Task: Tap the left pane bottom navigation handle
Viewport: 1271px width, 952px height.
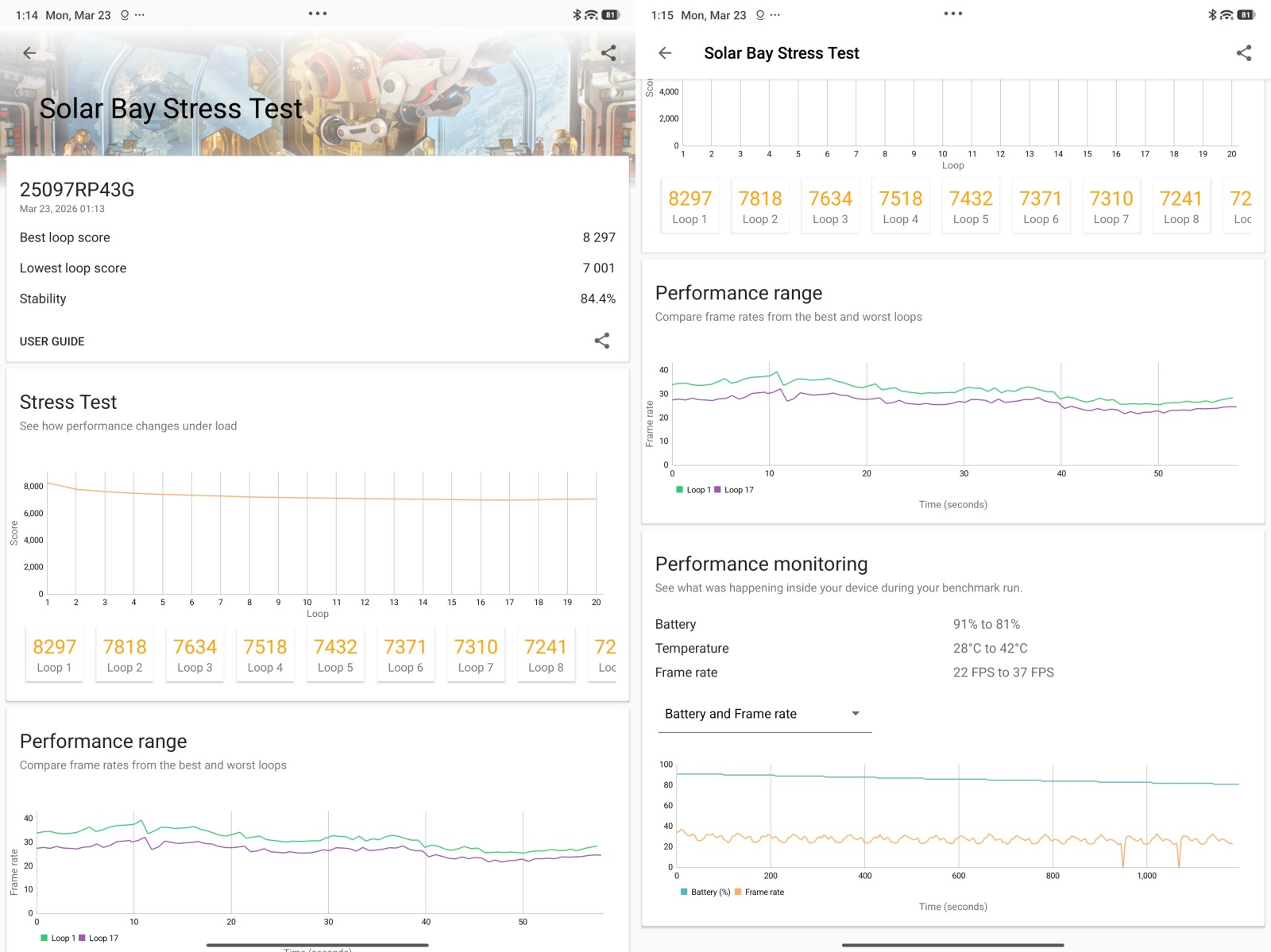Action: point(318,945)
